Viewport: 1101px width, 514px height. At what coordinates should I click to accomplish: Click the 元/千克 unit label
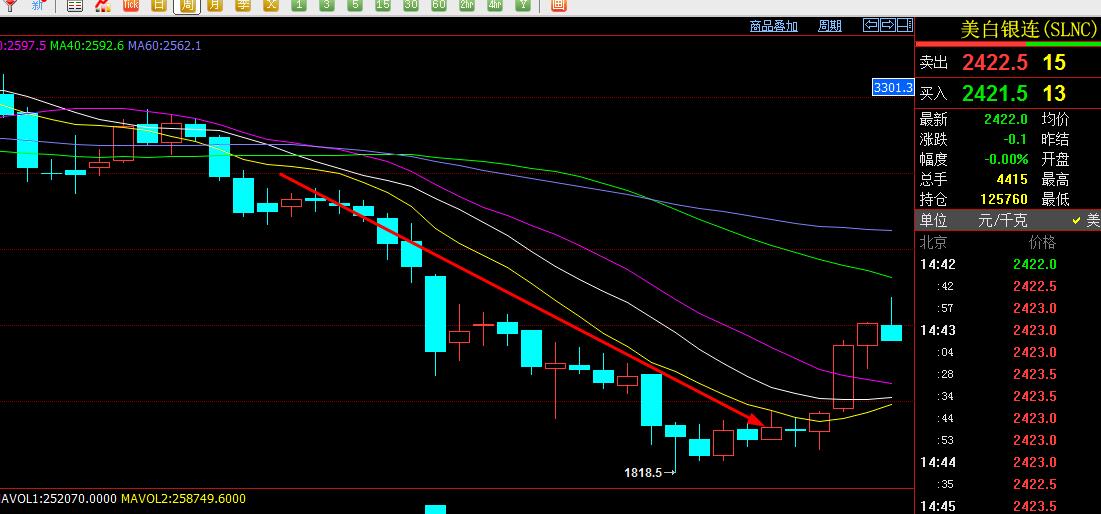(1003, 220)
